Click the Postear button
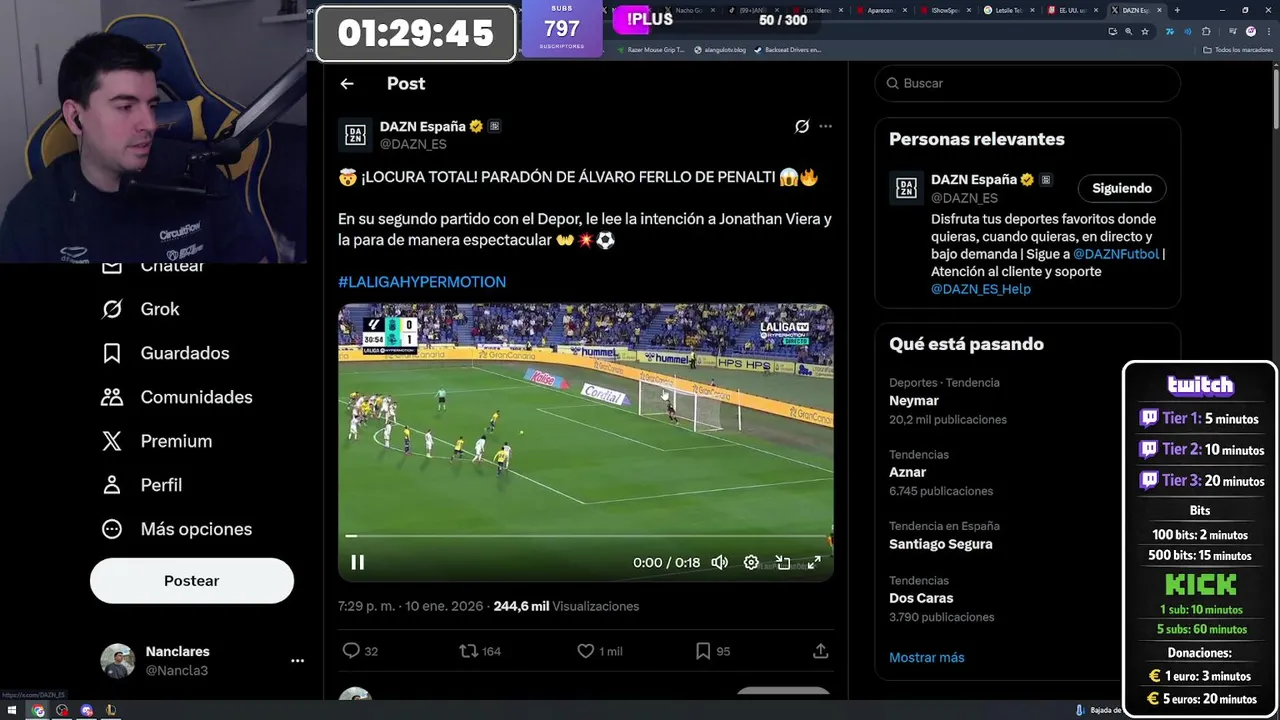This screenshot has width=1280, height=720. 192,580
